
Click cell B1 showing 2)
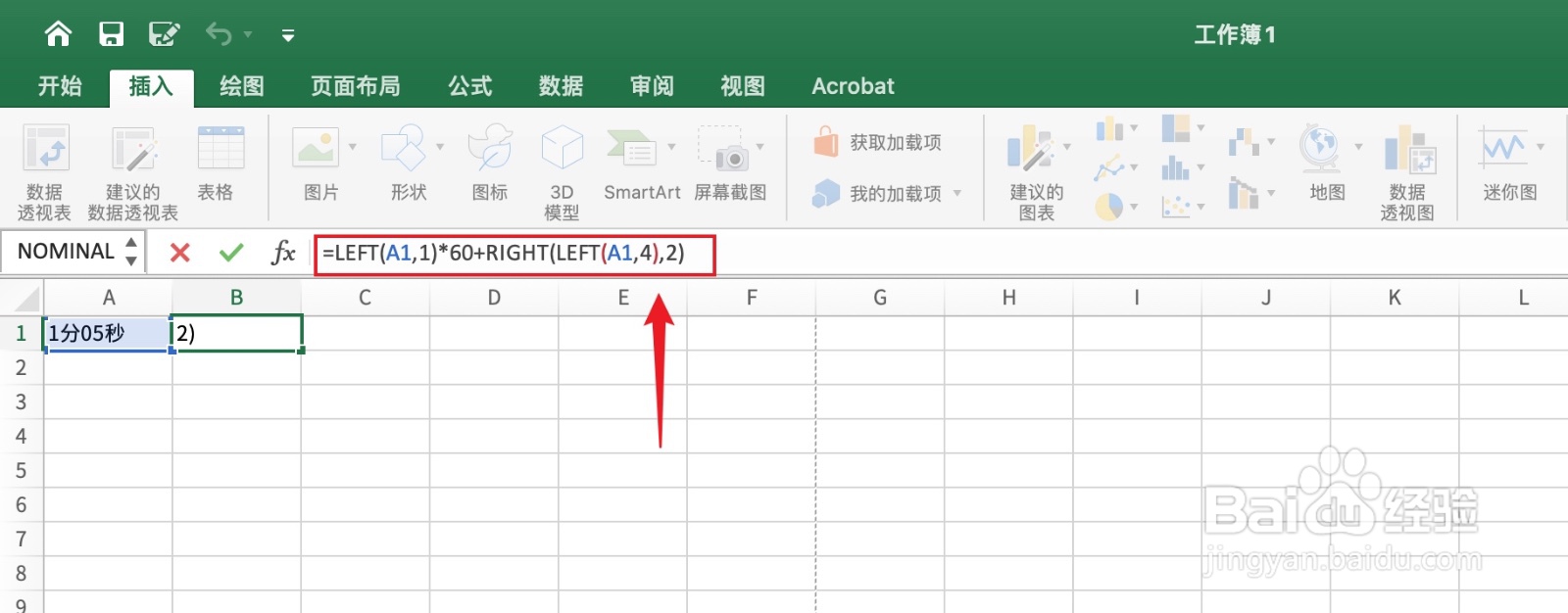237,333
